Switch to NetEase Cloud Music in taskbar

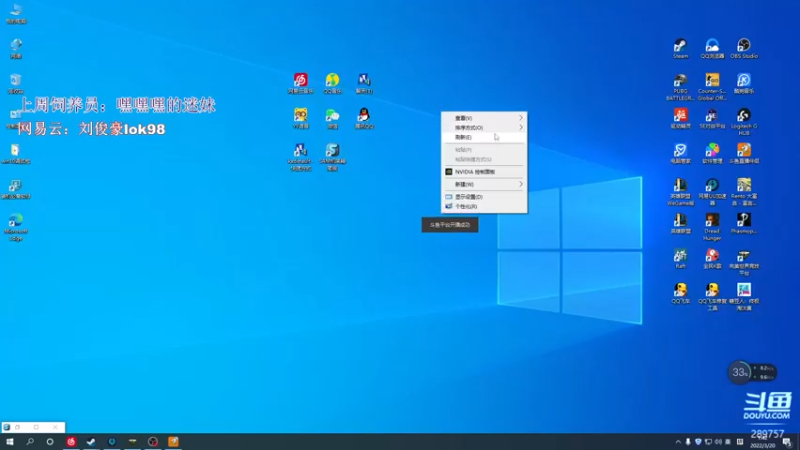click(71, 442)
